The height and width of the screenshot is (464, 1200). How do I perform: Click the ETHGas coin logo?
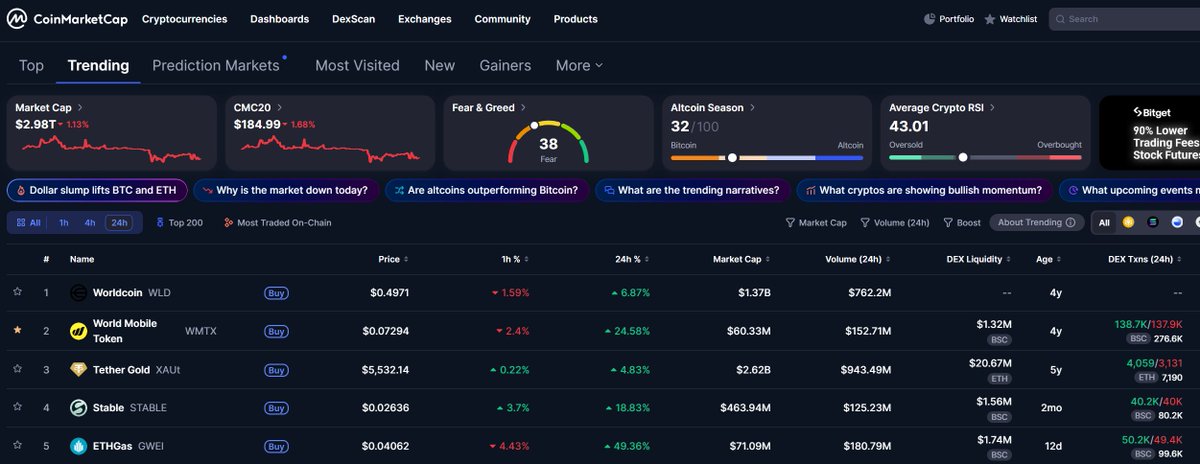(78, 446)
